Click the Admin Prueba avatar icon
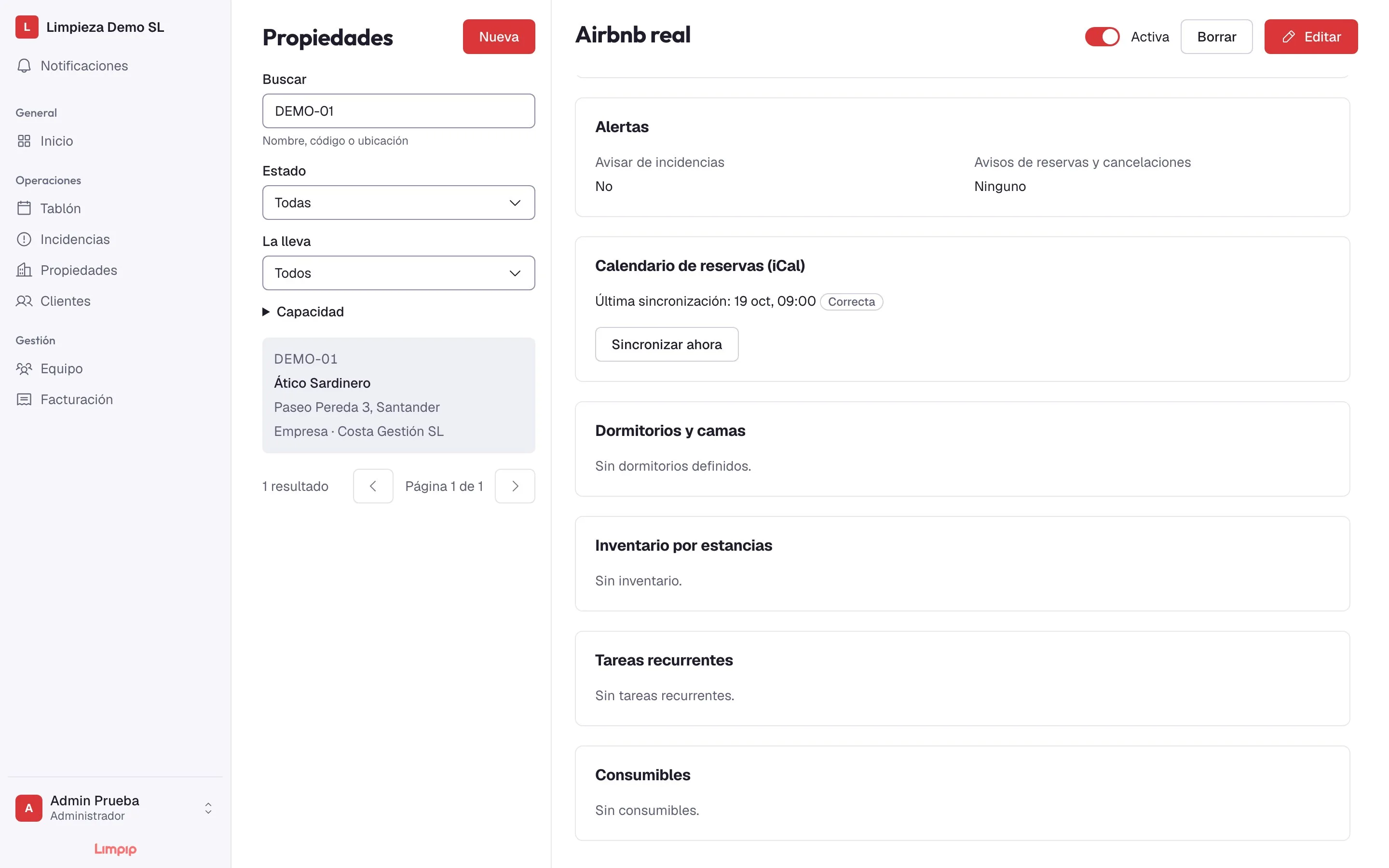The height and width of the screenshot is (868, 1389). [29, 808]
